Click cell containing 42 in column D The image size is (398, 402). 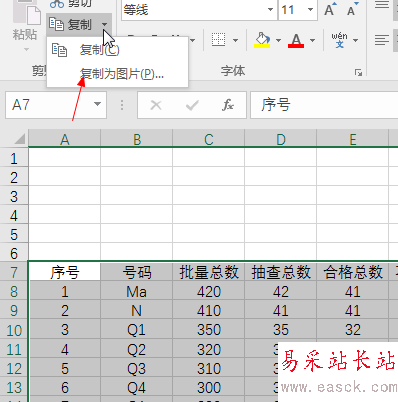pyautogui.click(x=281, y=292)
